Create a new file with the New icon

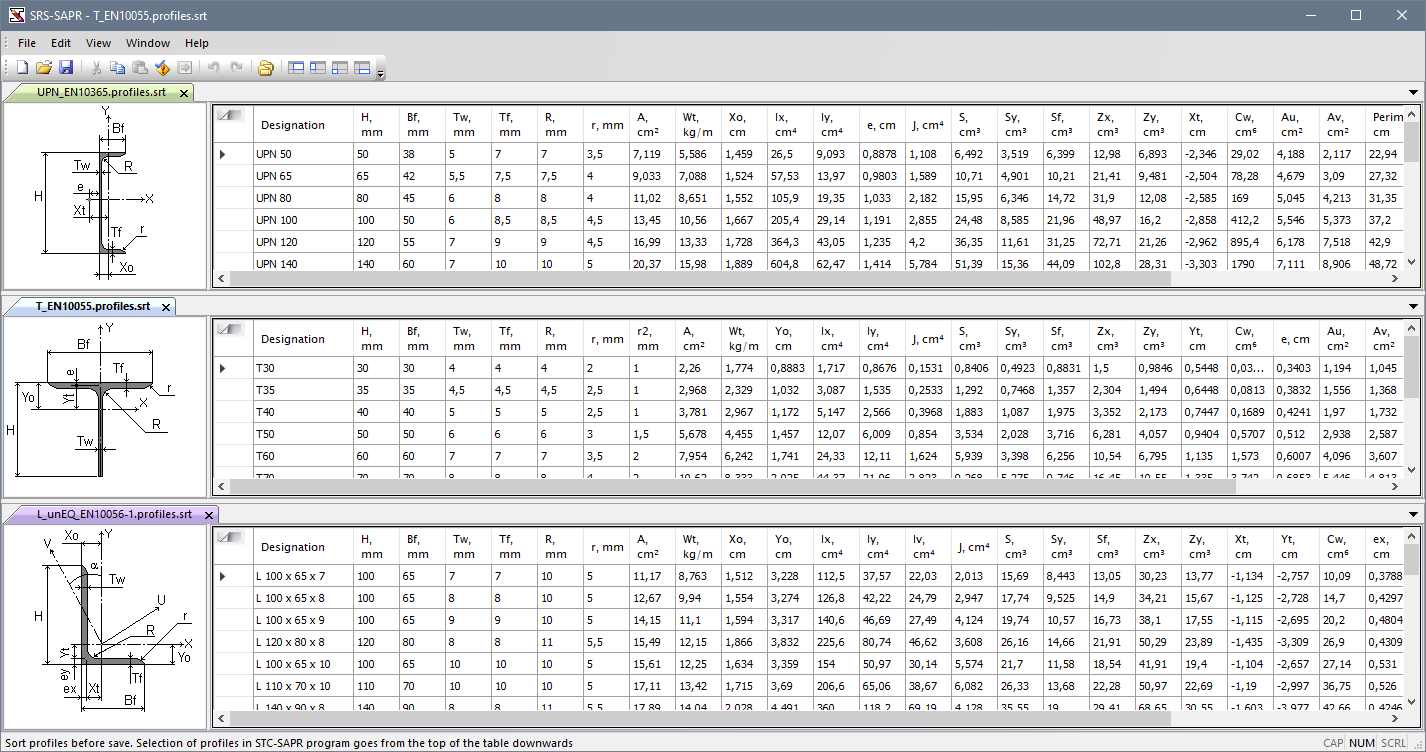pos(22,68)
